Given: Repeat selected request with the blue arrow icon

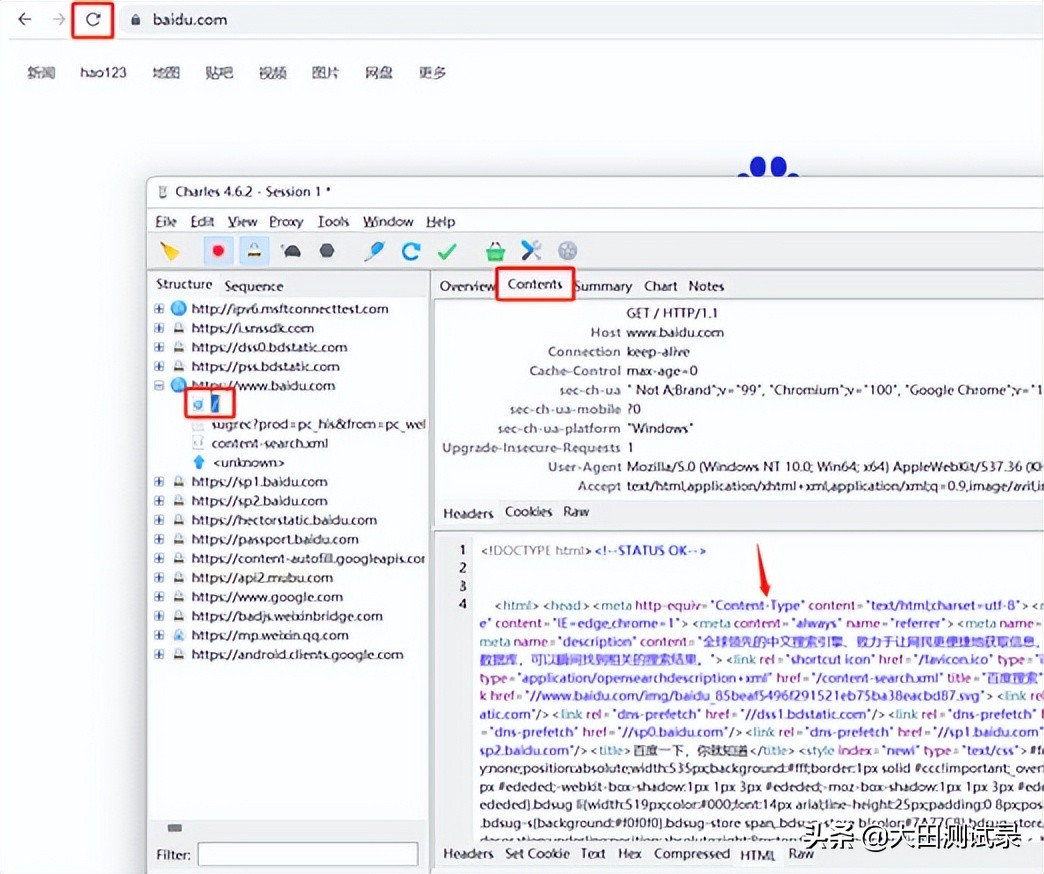Looking at the screenshot, I should point(411,251).
